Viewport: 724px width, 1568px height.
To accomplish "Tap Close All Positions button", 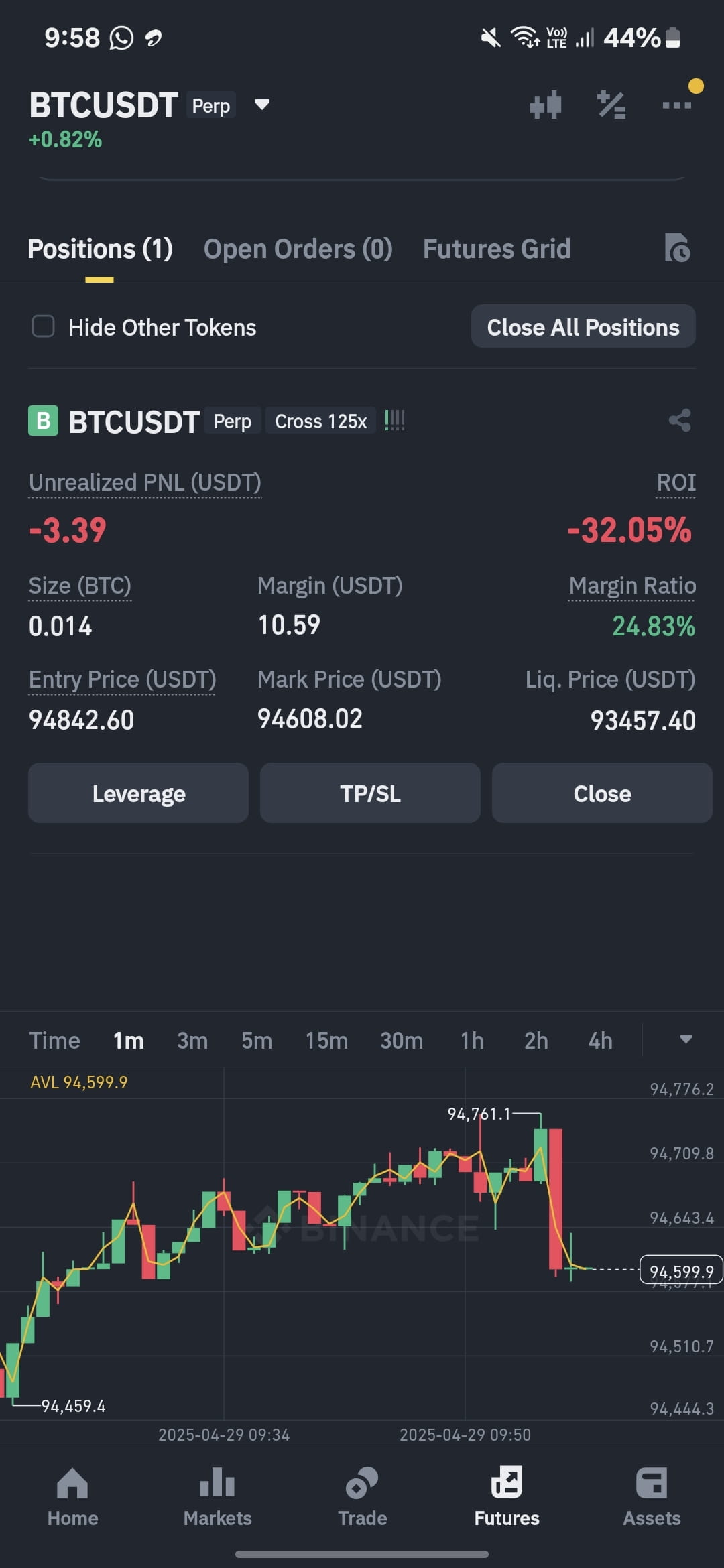I will [583, 327].
